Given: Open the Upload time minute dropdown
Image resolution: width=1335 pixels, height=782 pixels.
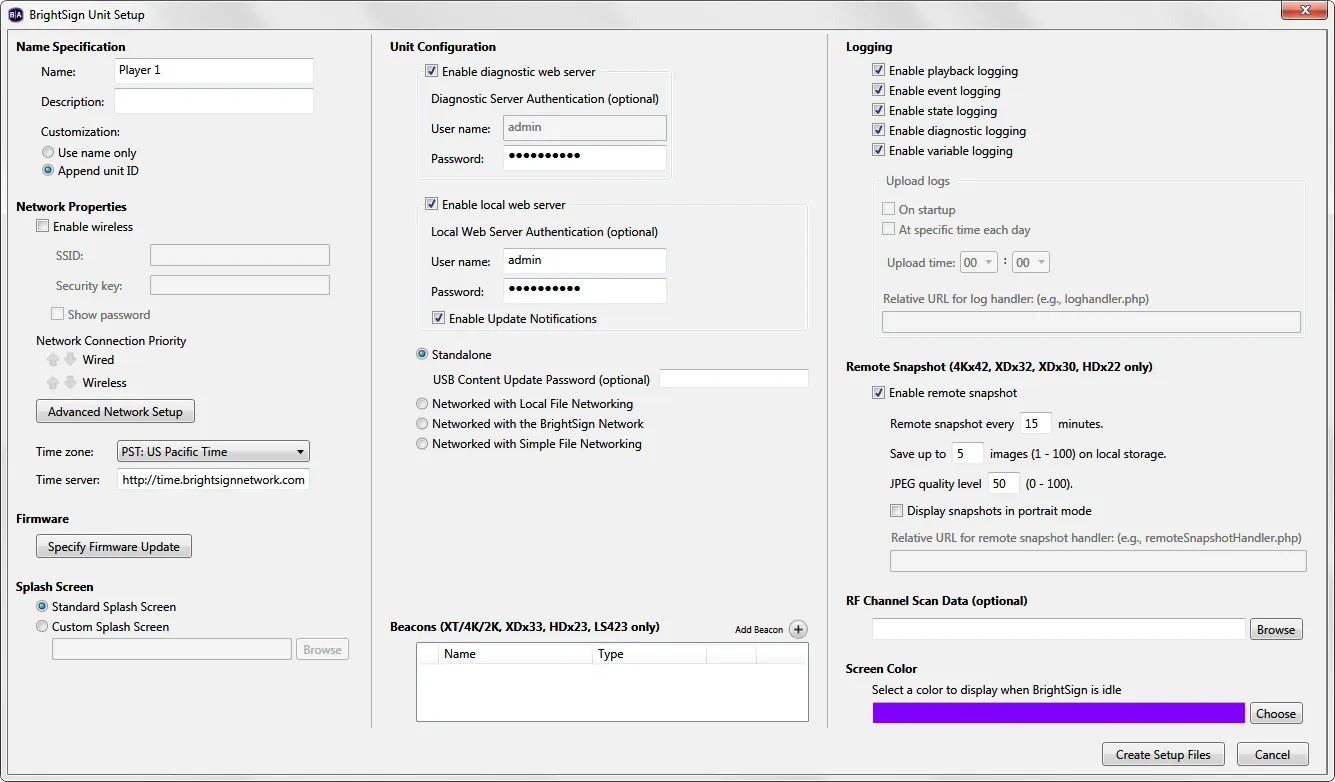Looking at the screenshot, I should [x=1030, y=263].
